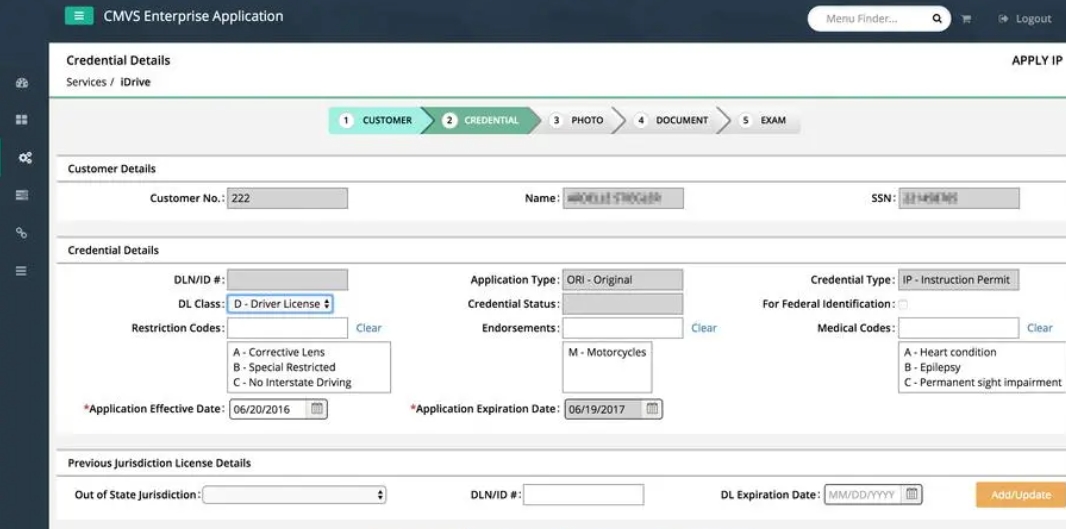Open the dashboard icon in sidebar
This screenshot has height=529, width=1066.
click(22, 83)
